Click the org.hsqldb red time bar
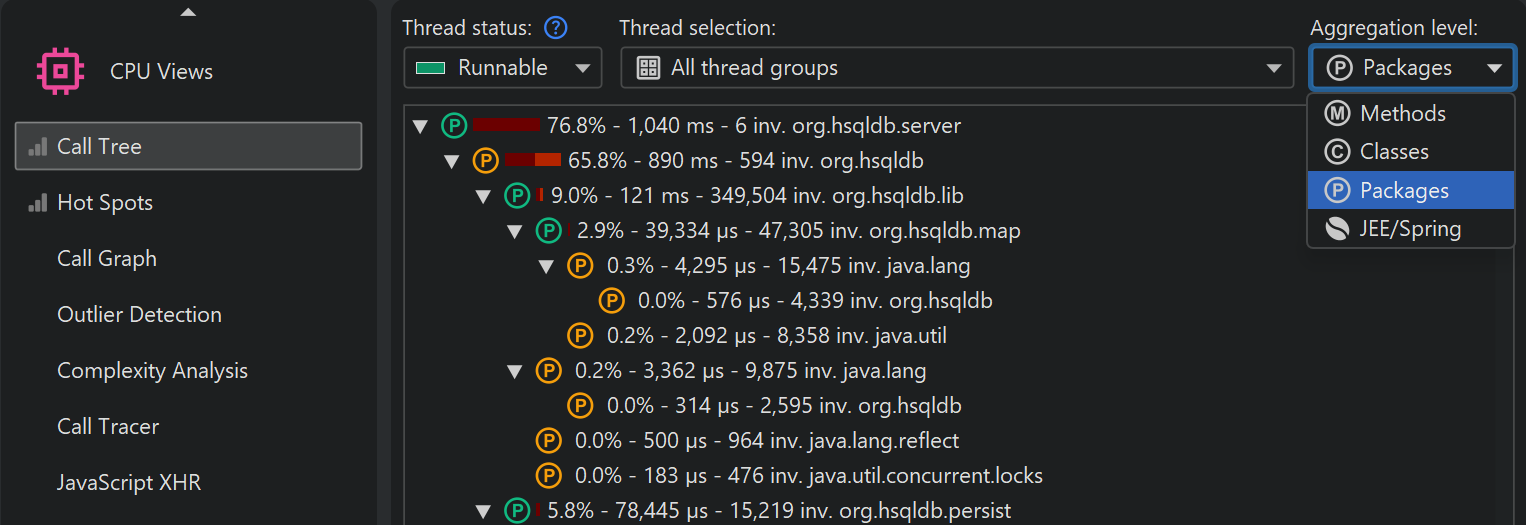 (533, 160)
